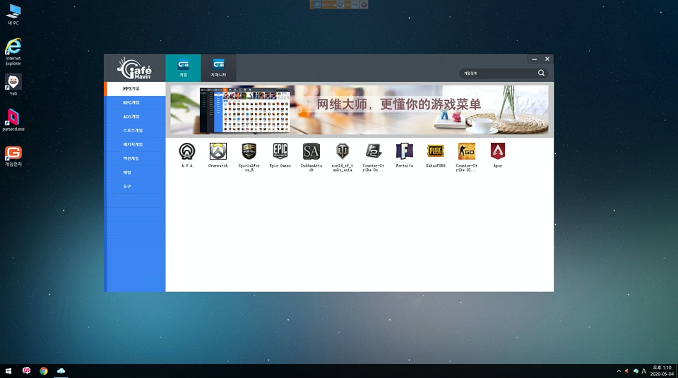Launch the A.V.A game icon

(187, 152)
